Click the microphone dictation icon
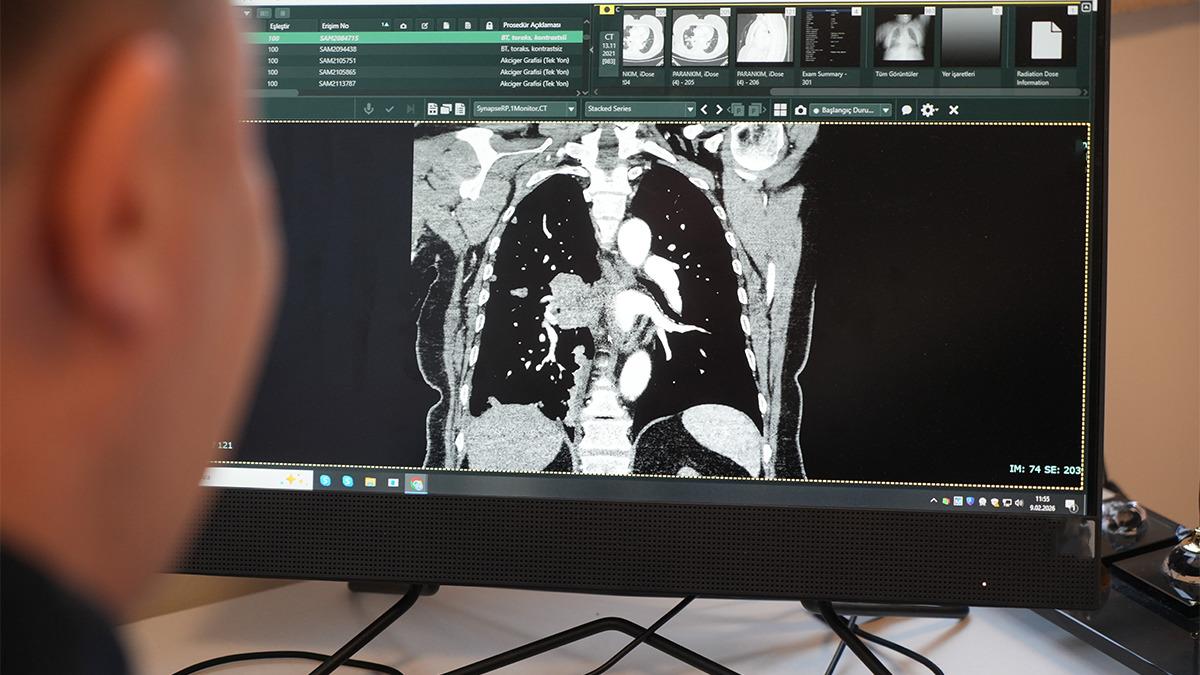1200x675 pixels. (x=368, y=109)
